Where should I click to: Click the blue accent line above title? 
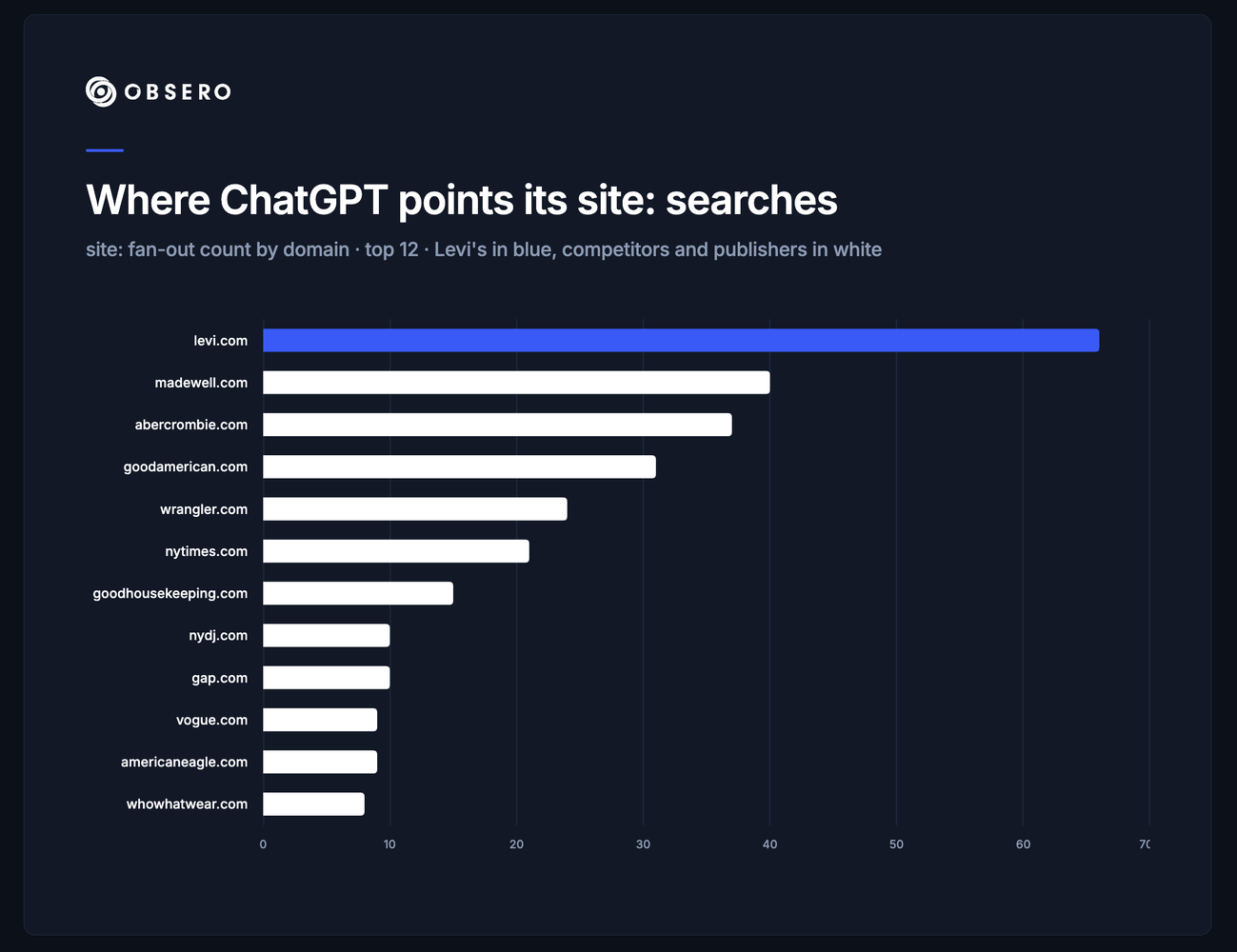coord(105,150)
